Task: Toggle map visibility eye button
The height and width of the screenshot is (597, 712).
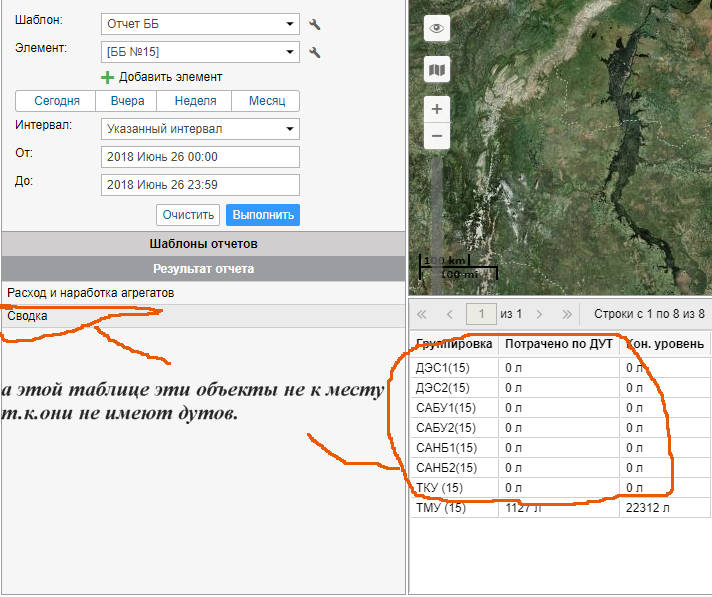Action: 436,29
